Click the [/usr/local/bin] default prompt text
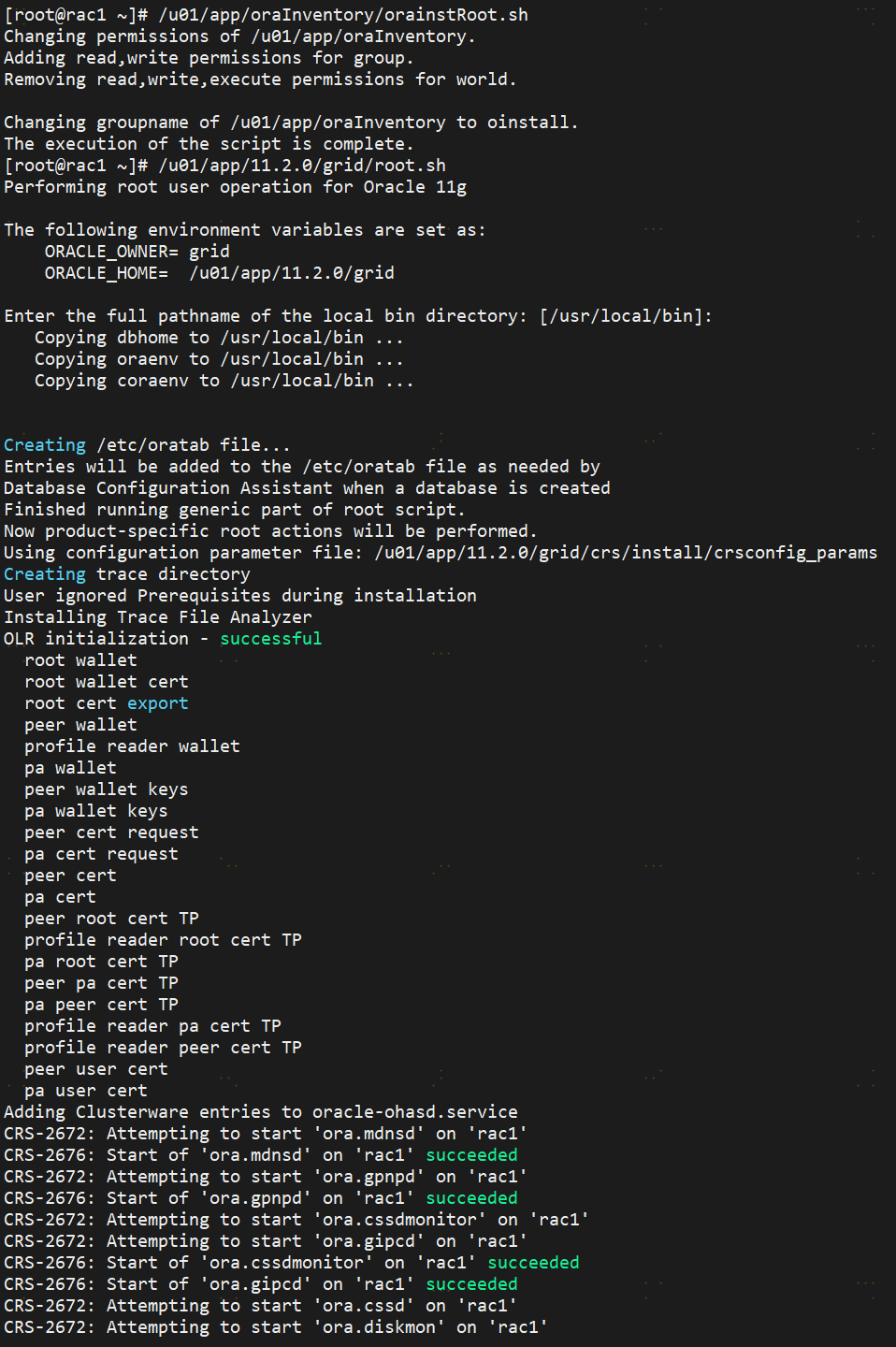The image size is (896, 1347). pos(626,316)
